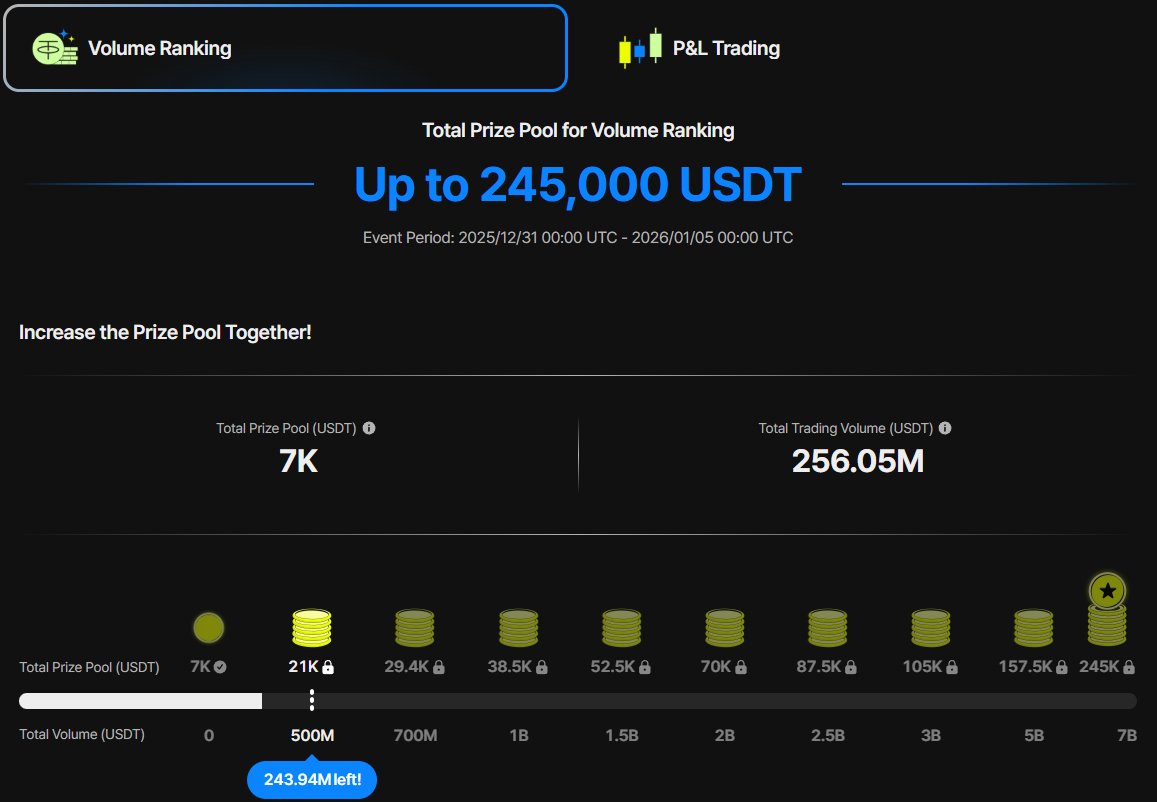Click the '52.5K' prize tier label
Image resolution: width=1157 pixels, height=802 pixels.
pyautogui.click(x=612, y=666)
